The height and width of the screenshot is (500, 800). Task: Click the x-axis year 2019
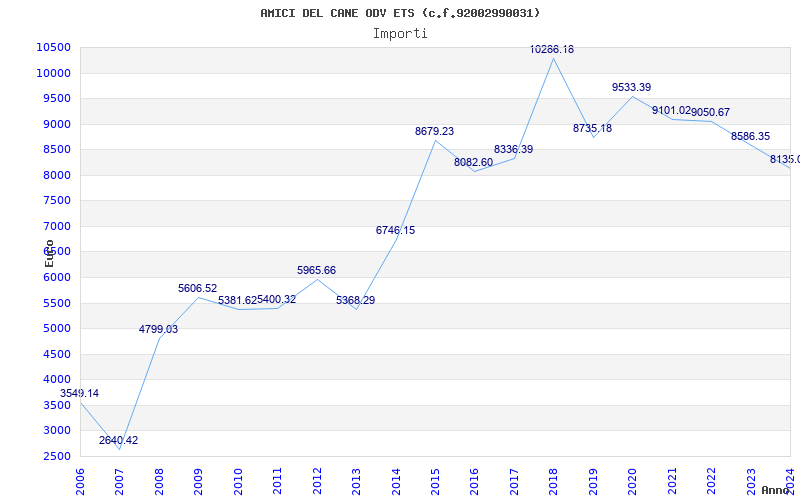pyautogui.click(x=593, y=482)
